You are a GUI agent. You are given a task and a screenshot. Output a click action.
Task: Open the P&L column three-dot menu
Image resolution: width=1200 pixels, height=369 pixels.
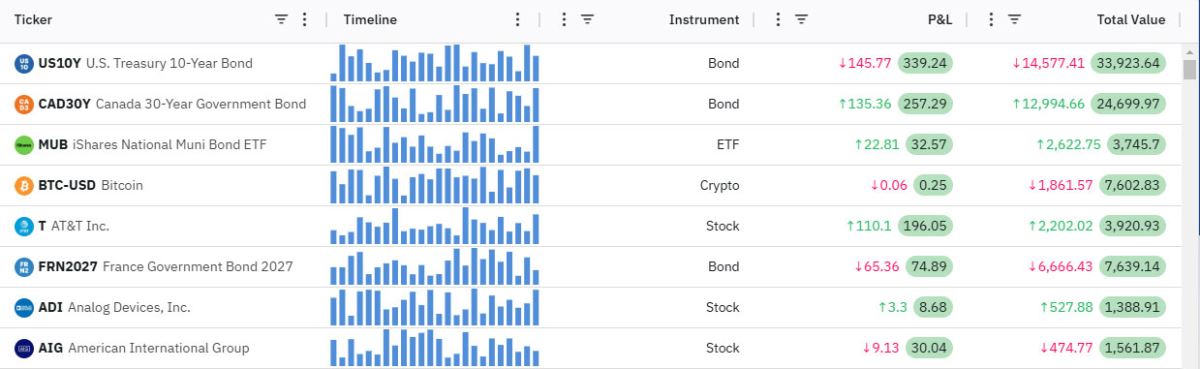pos(777,20)
